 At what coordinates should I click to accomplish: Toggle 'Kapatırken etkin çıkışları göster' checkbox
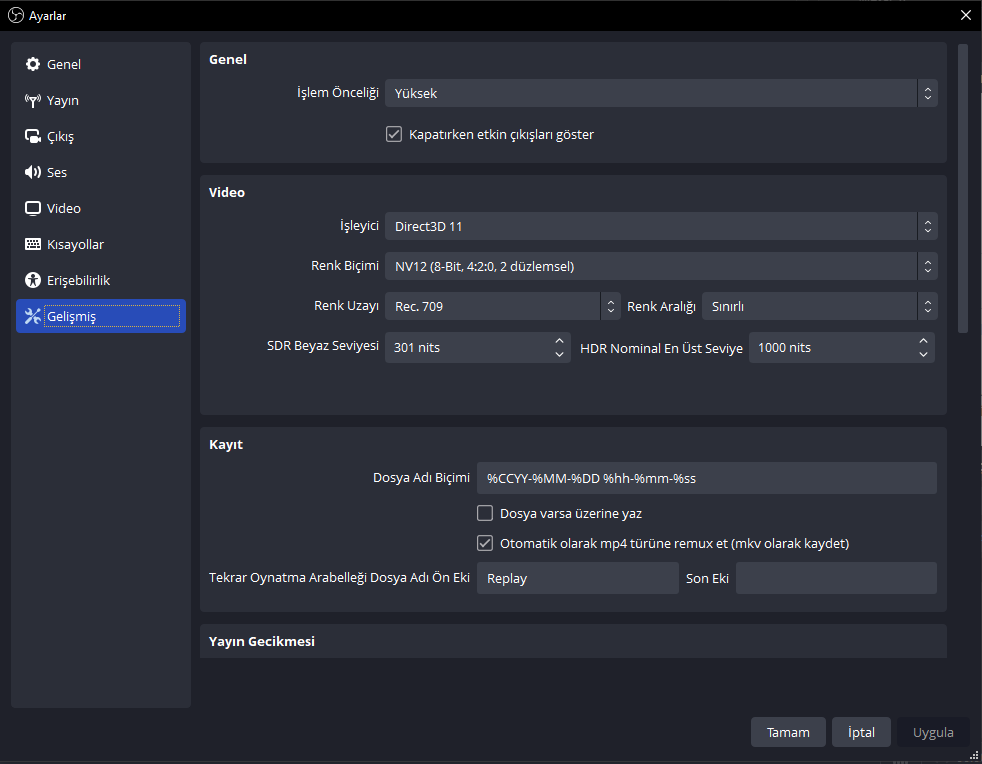click(x=394, y=134)
